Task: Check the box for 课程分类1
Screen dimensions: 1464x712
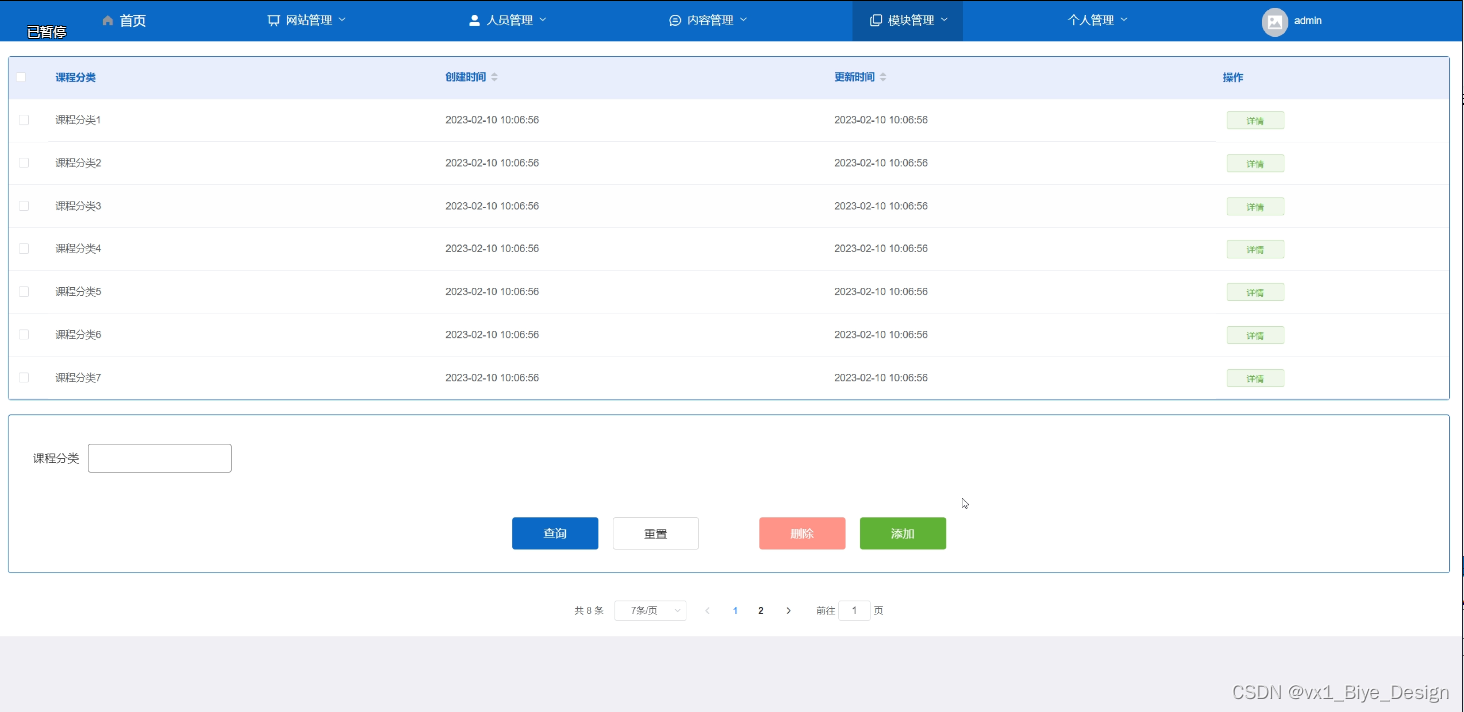Action: 24,120
